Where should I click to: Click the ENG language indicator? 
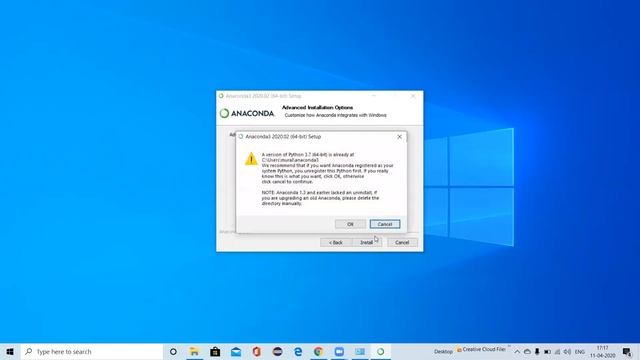pos(580,351)
